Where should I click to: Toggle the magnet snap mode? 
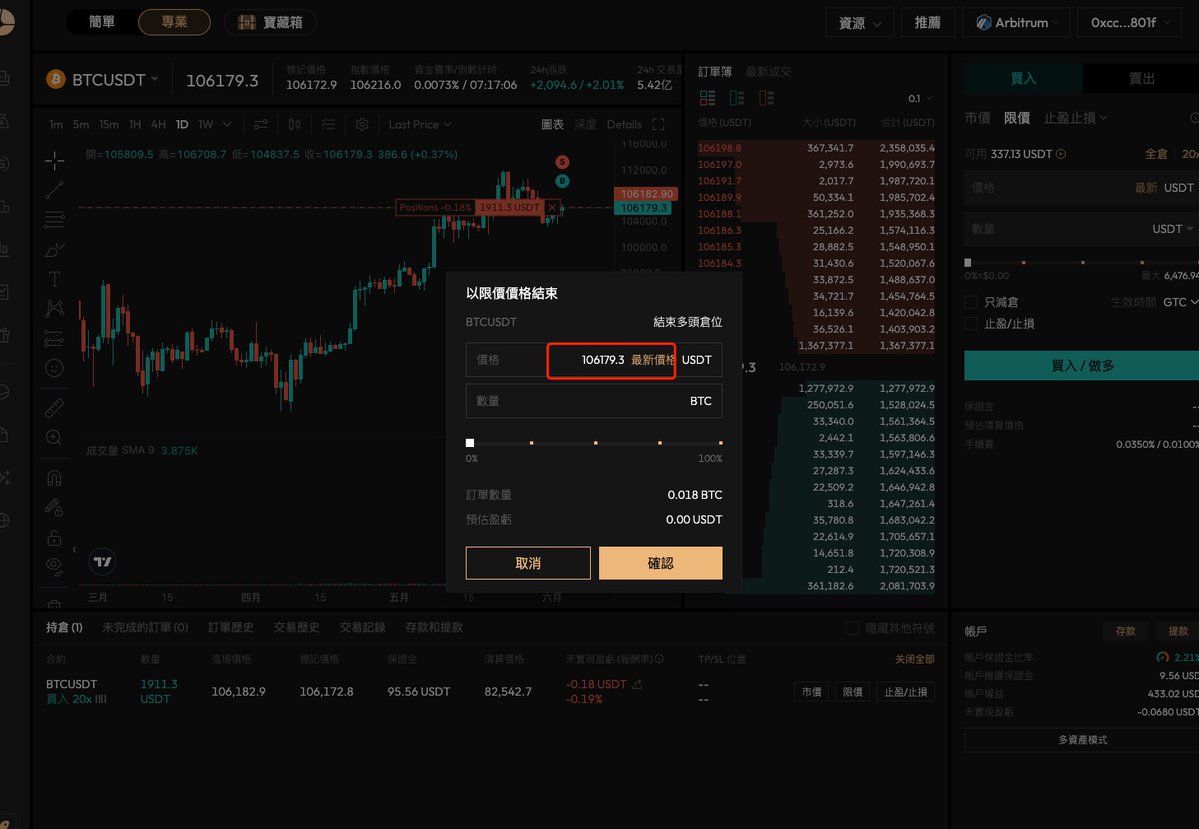54,478
